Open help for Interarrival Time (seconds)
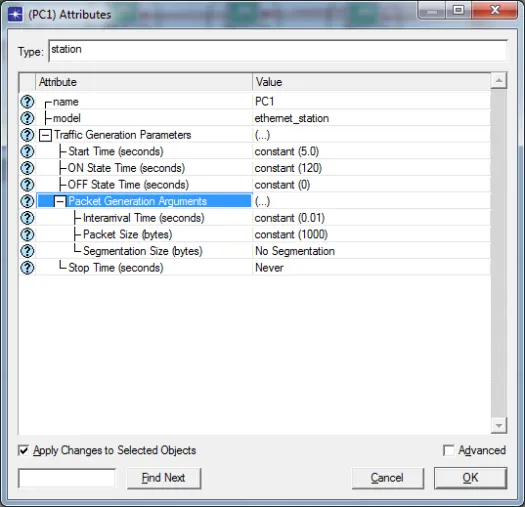The width and height of the screenshot is (525, 507). (27, 218)
